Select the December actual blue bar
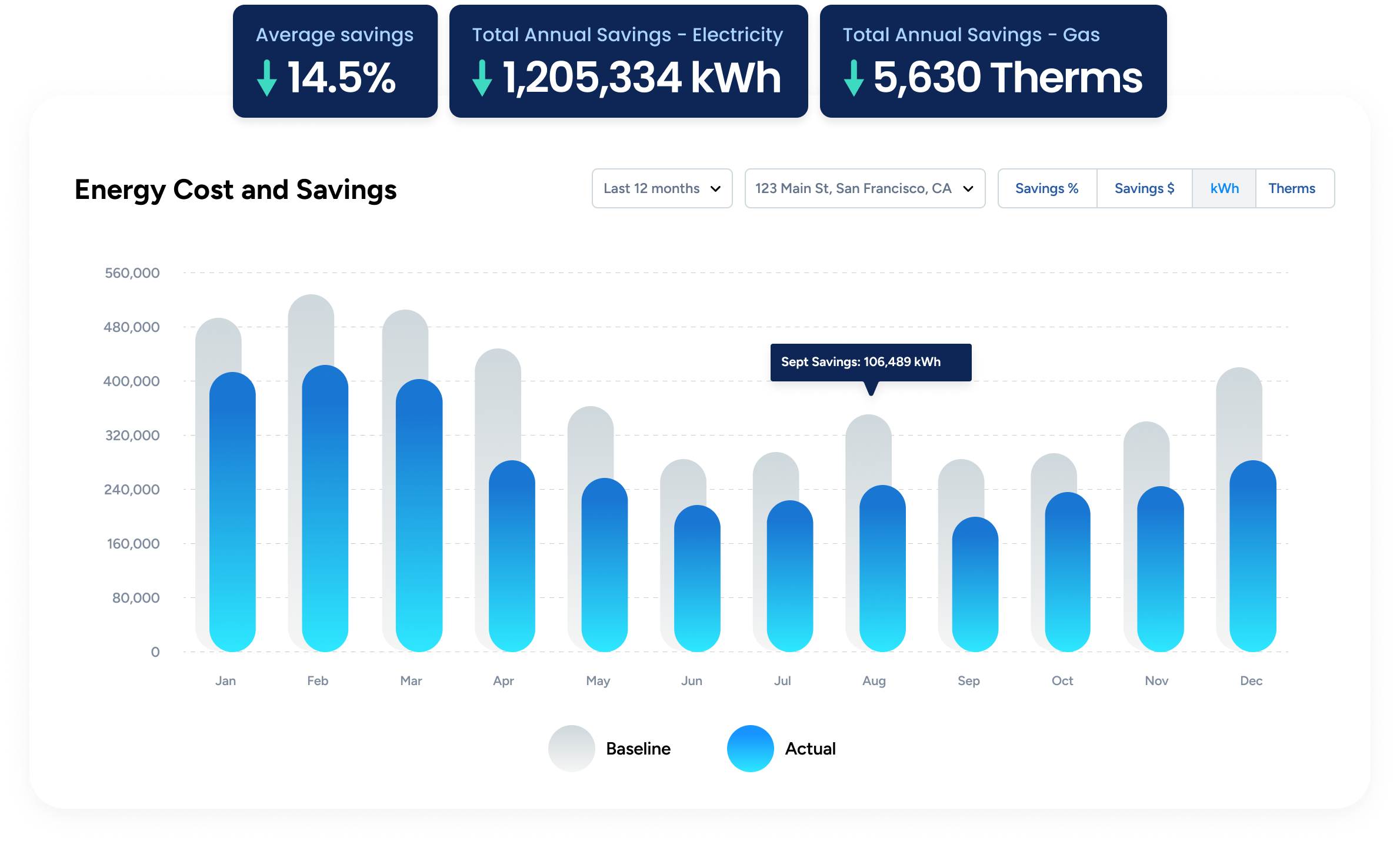1400x844 pixels. 1253,556
